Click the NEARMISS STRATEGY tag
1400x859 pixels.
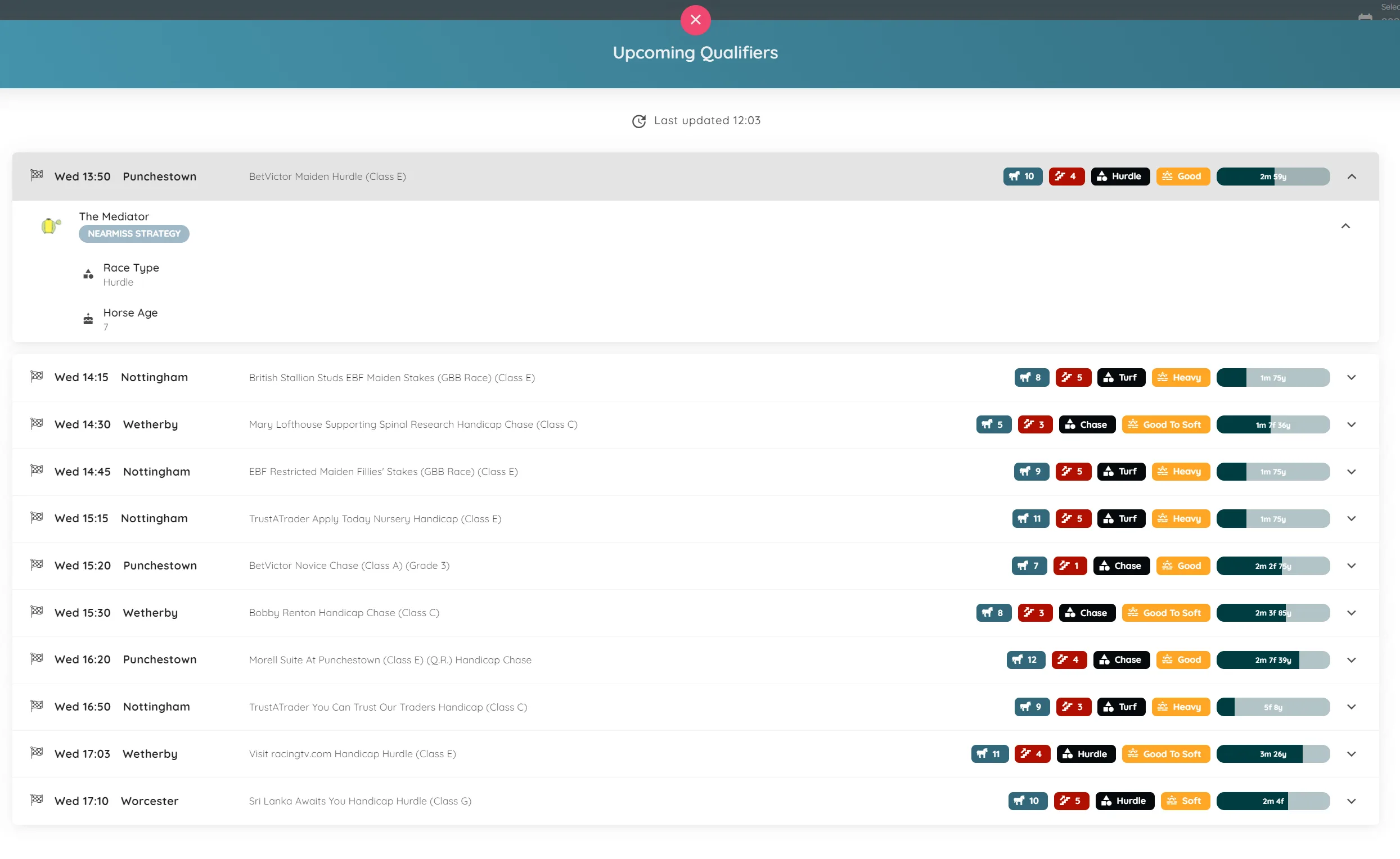tap(133, 233)
